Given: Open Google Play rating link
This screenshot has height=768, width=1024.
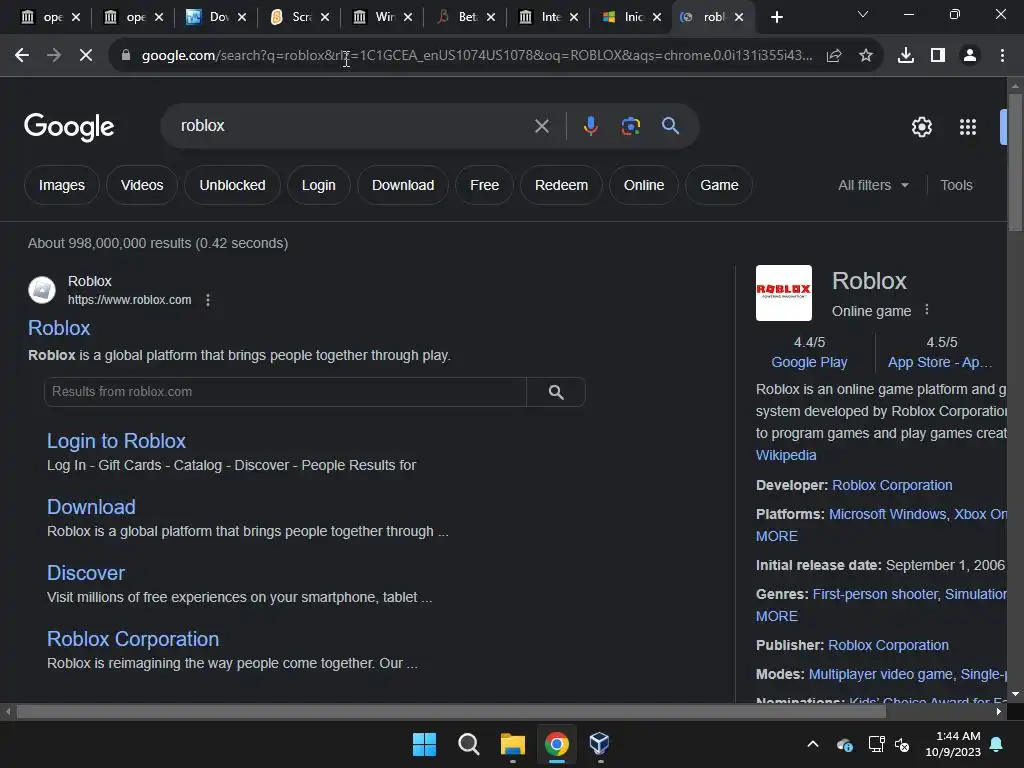Looking at the screenshot, I should [809, 362].
